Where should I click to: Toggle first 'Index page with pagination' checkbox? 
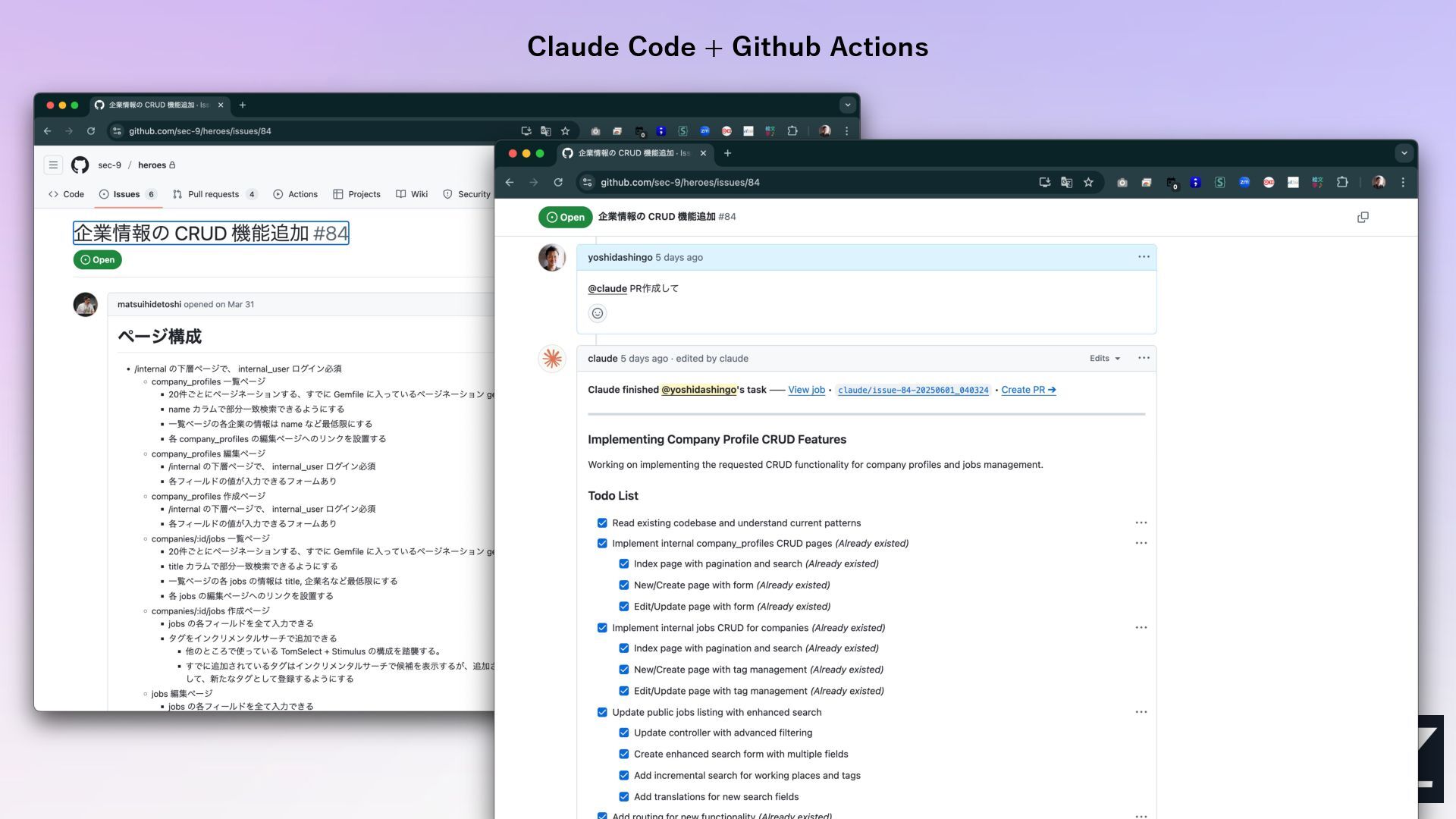tap(624, 564)
